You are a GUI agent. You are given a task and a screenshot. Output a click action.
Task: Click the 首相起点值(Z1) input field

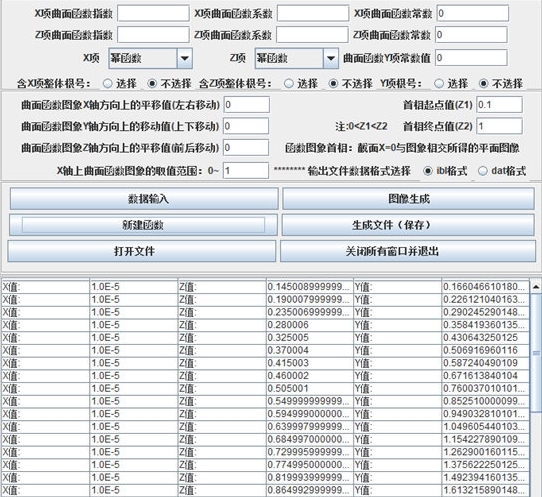(499, 105)
